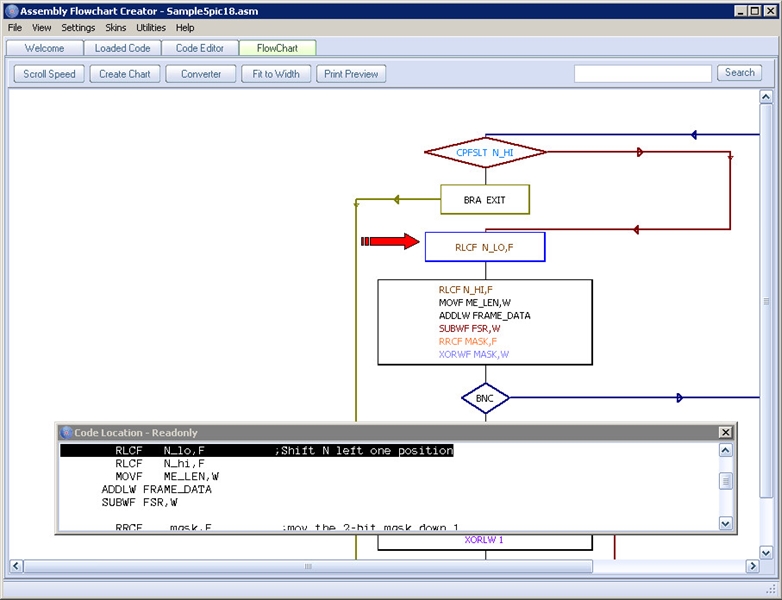Select the FlowChart tab
782x600 pixels.
click(x=277, y=48)
